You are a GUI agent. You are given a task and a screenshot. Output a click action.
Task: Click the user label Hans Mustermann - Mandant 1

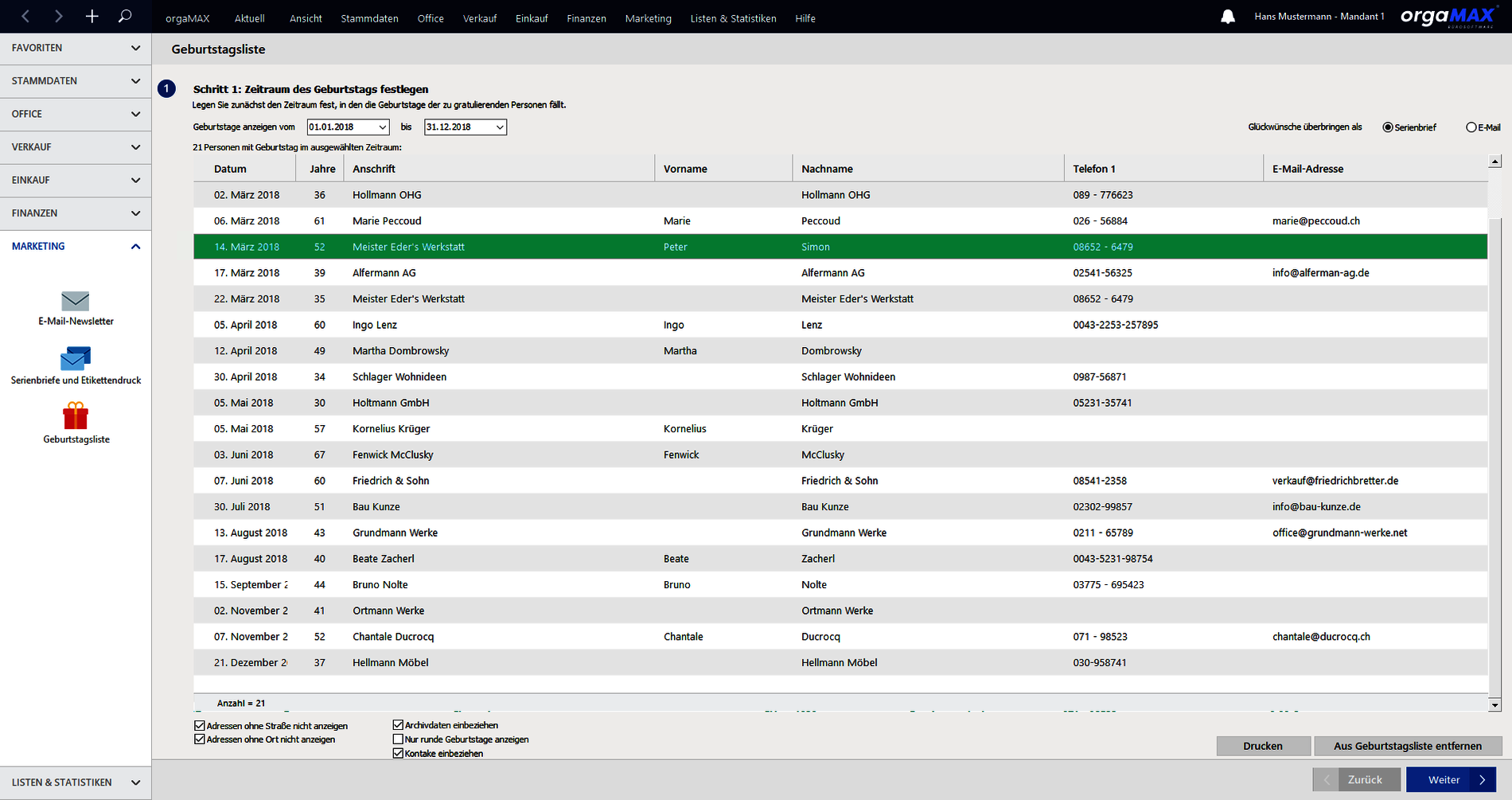pyautogui.click(x=1319, y=17)
